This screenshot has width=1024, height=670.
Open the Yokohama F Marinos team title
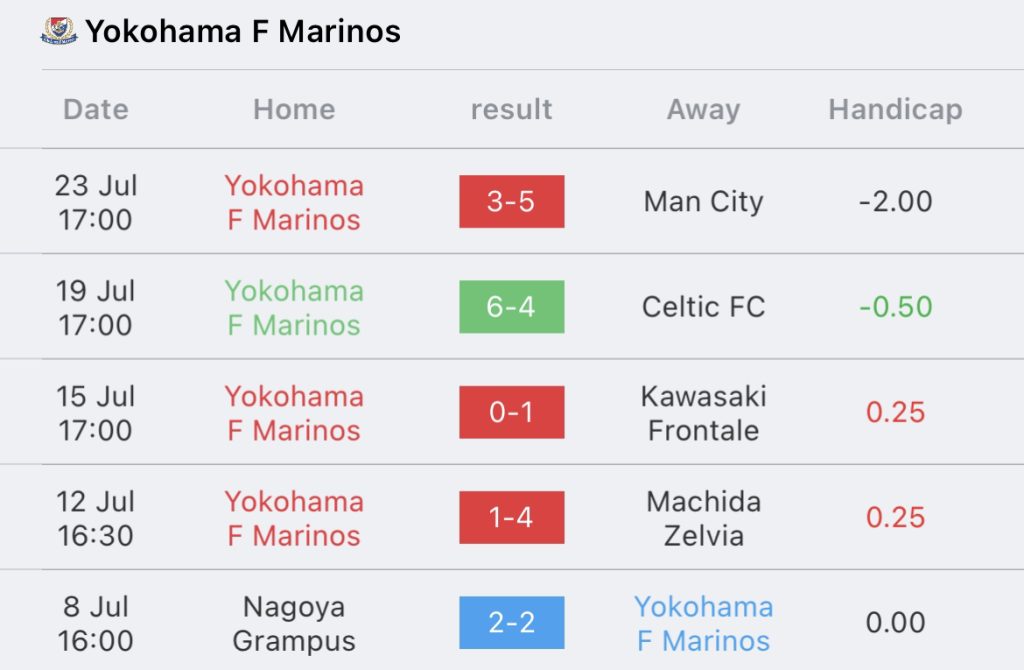(243, 31)
